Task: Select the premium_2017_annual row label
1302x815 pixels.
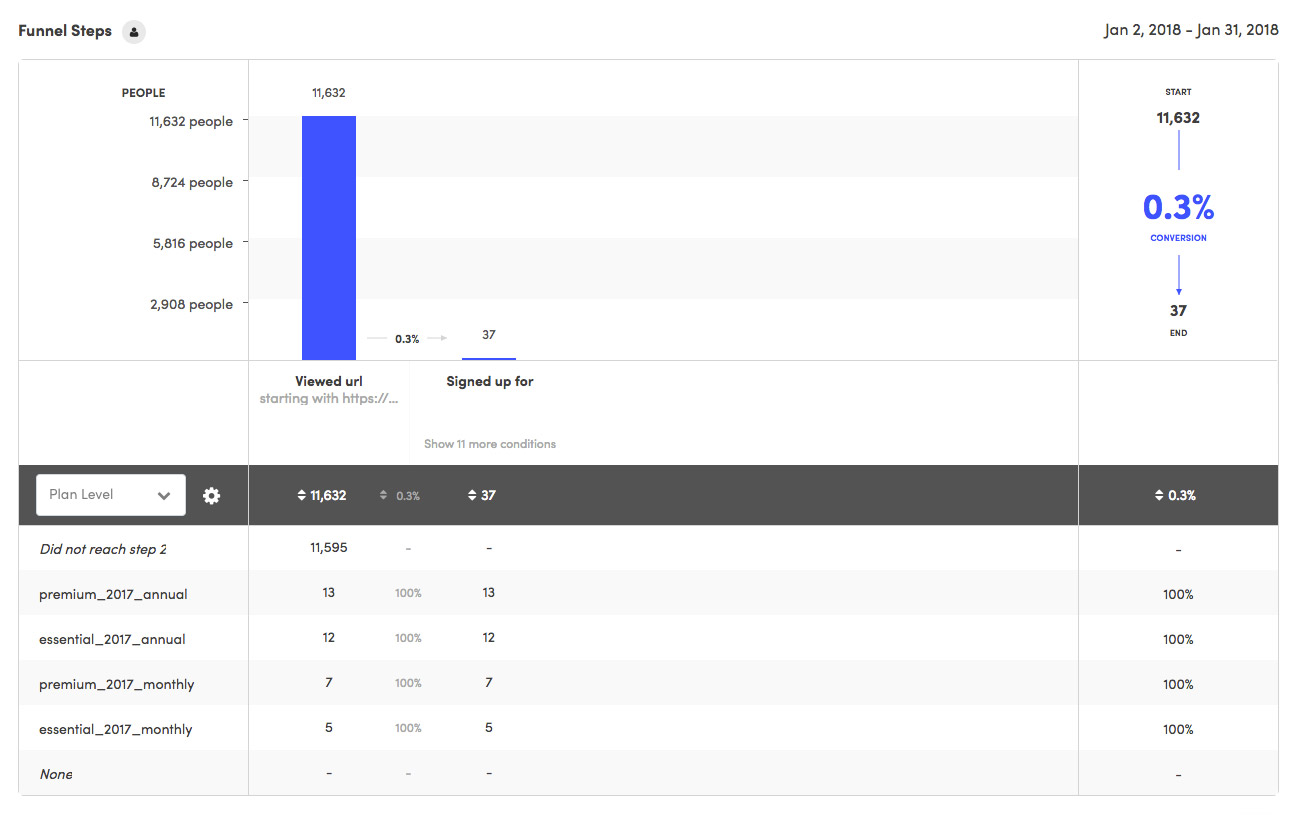Action: click(x=113, y=594)
